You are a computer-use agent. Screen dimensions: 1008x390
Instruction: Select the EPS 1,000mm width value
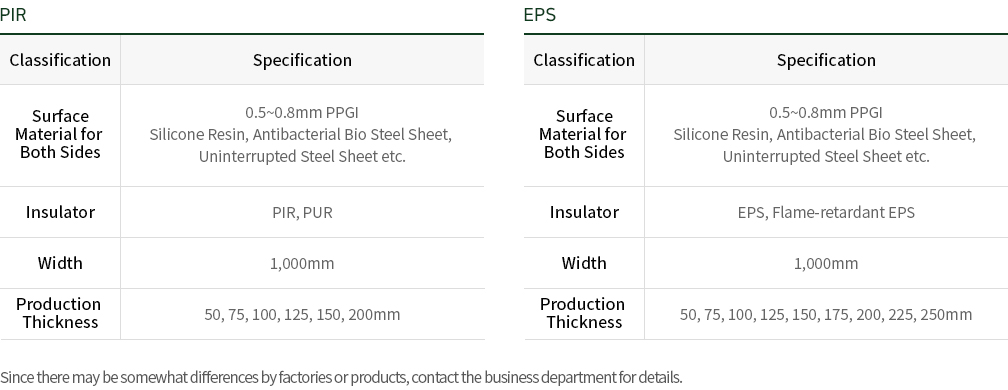pyautogui.click(x=826, y=263)
